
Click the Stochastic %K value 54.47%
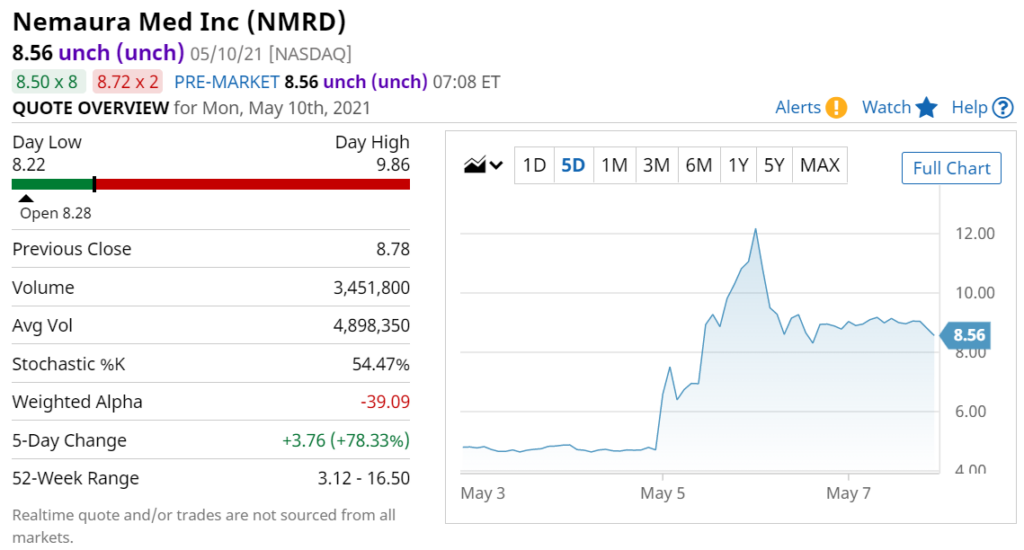tap(381, 364)
